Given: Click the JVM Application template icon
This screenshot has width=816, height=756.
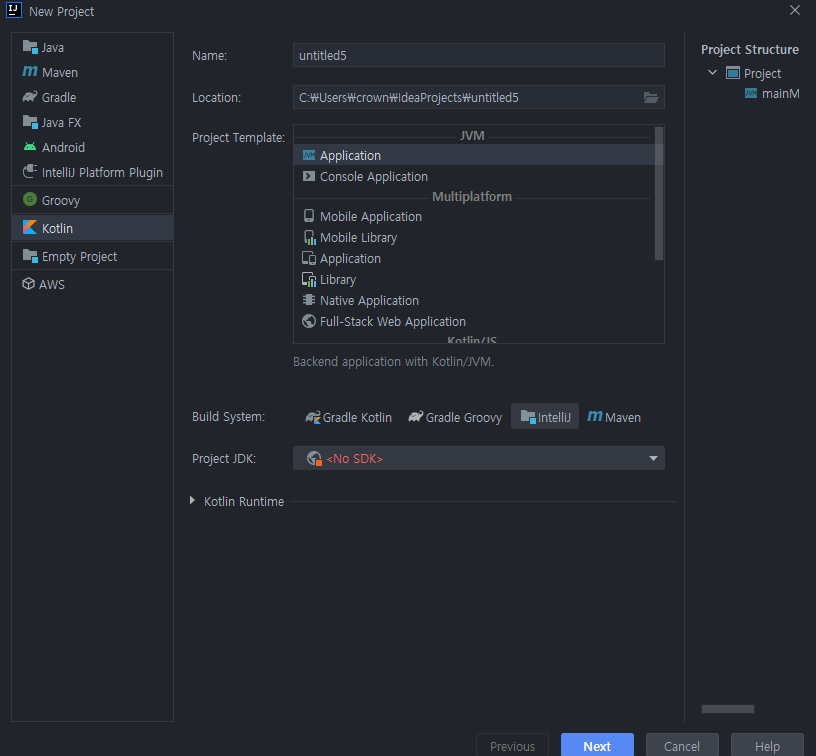Looking at the screenshot, I should click(x=309, y=155).
